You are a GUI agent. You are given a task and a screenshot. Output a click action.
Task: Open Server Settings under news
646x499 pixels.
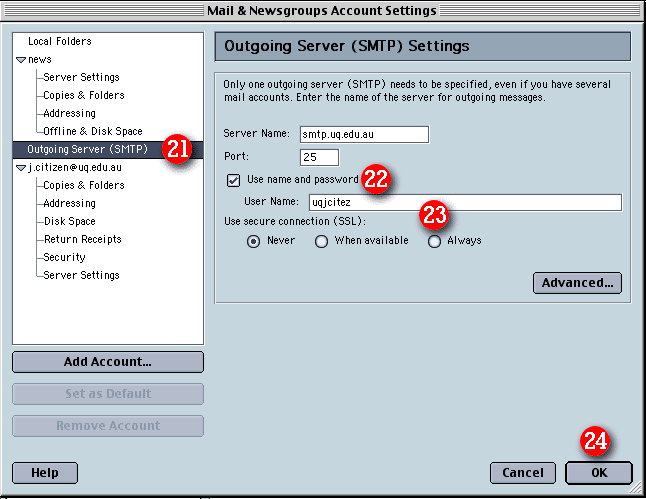point(81,78)
